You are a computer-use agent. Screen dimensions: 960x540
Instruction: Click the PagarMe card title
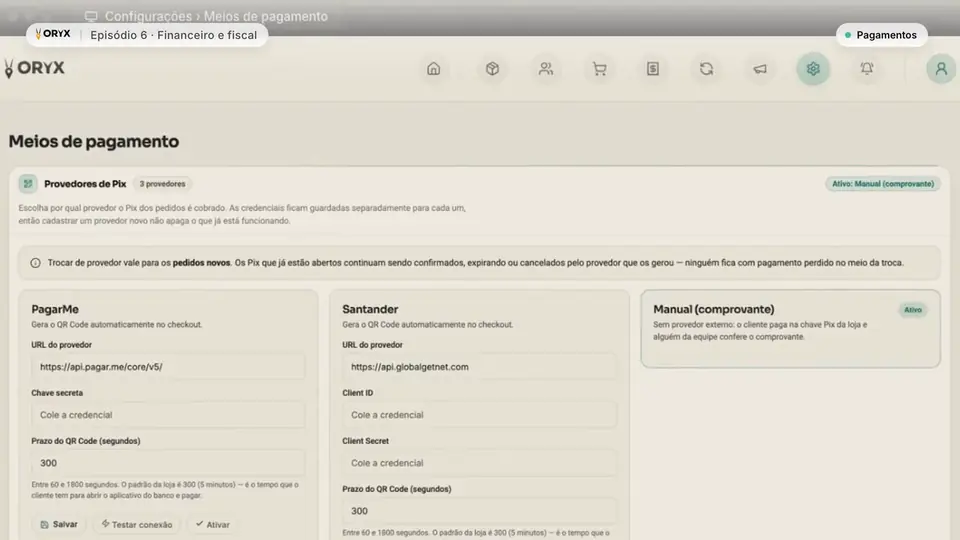(x=55, y=309)
